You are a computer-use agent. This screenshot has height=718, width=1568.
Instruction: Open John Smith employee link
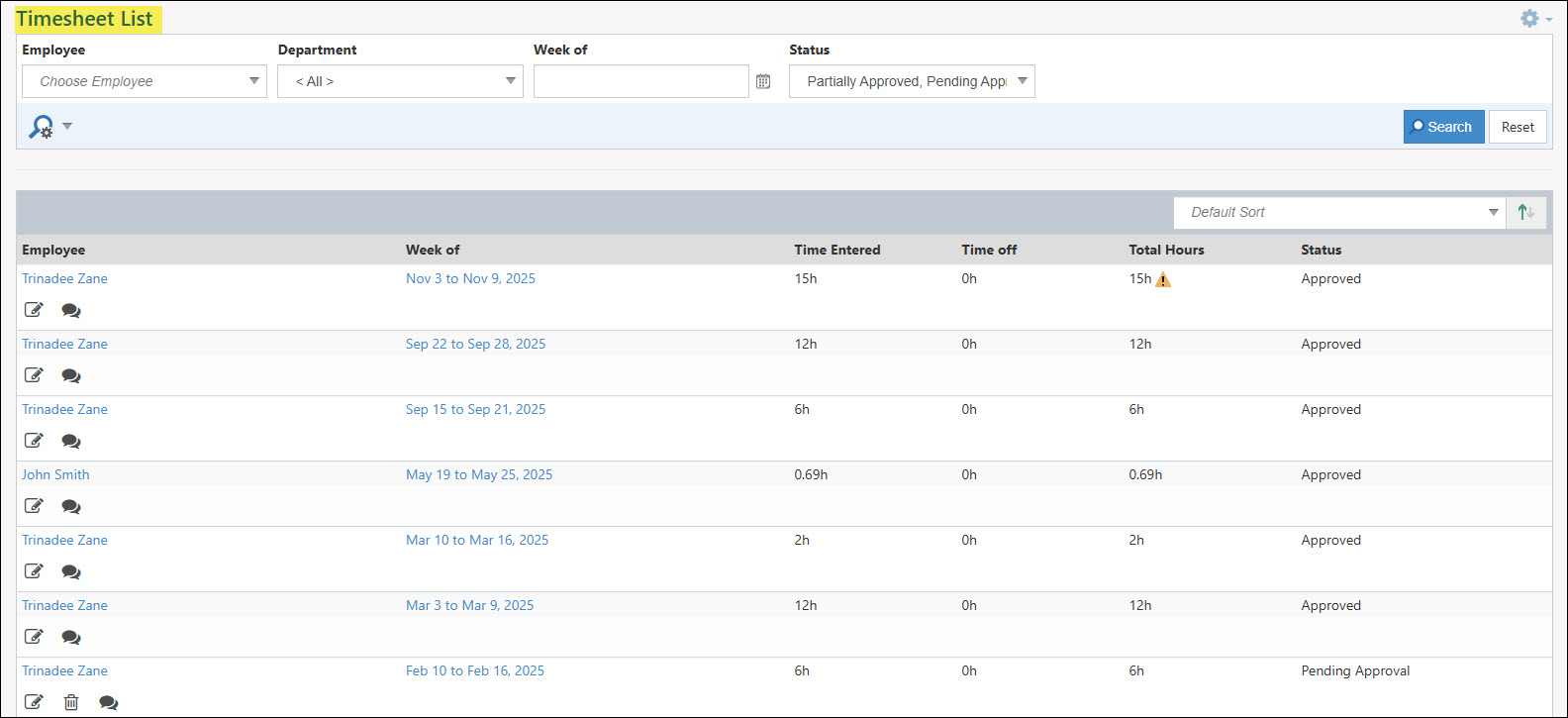click(55, 474)
